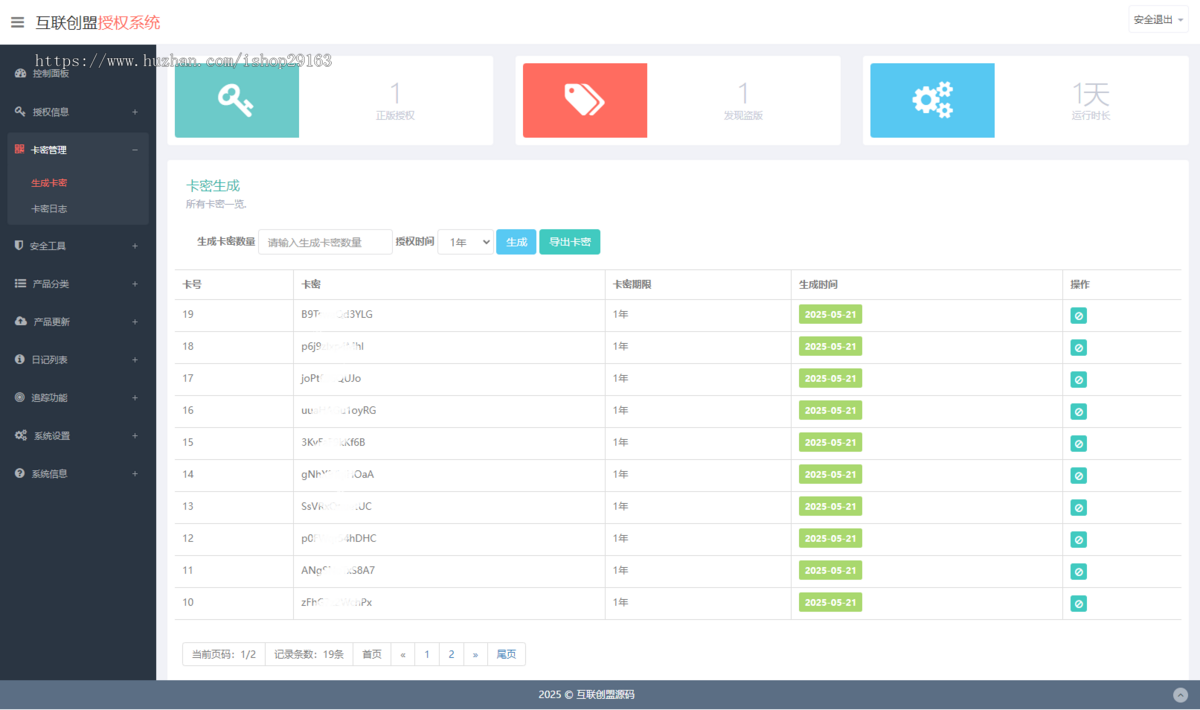Screen dimensions: 1200x710
Task: Click the disable icon for card 16
Action: click(1078, 412)
